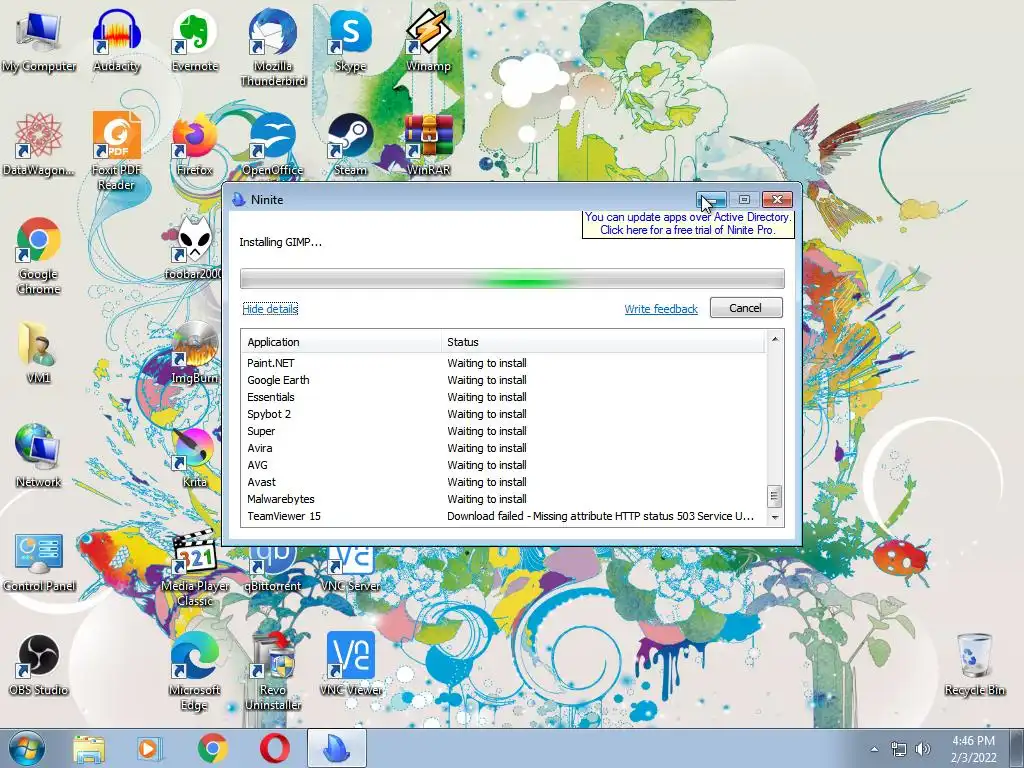This screenshot has width=1024, height=768.
Task: Select the Malwarebytes row
Action: 503,499
